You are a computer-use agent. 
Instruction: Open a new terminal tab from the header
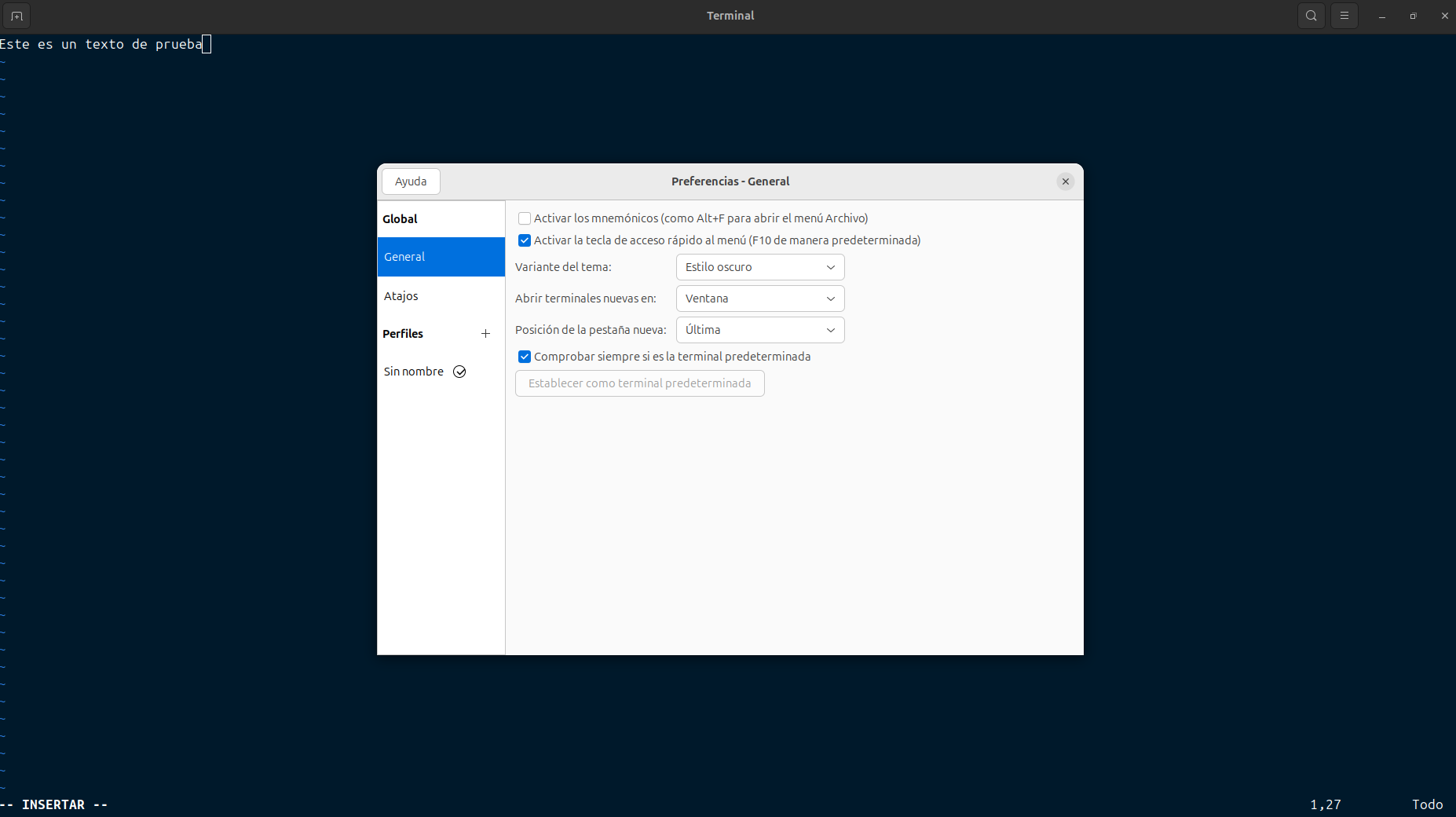click(16, 16)
